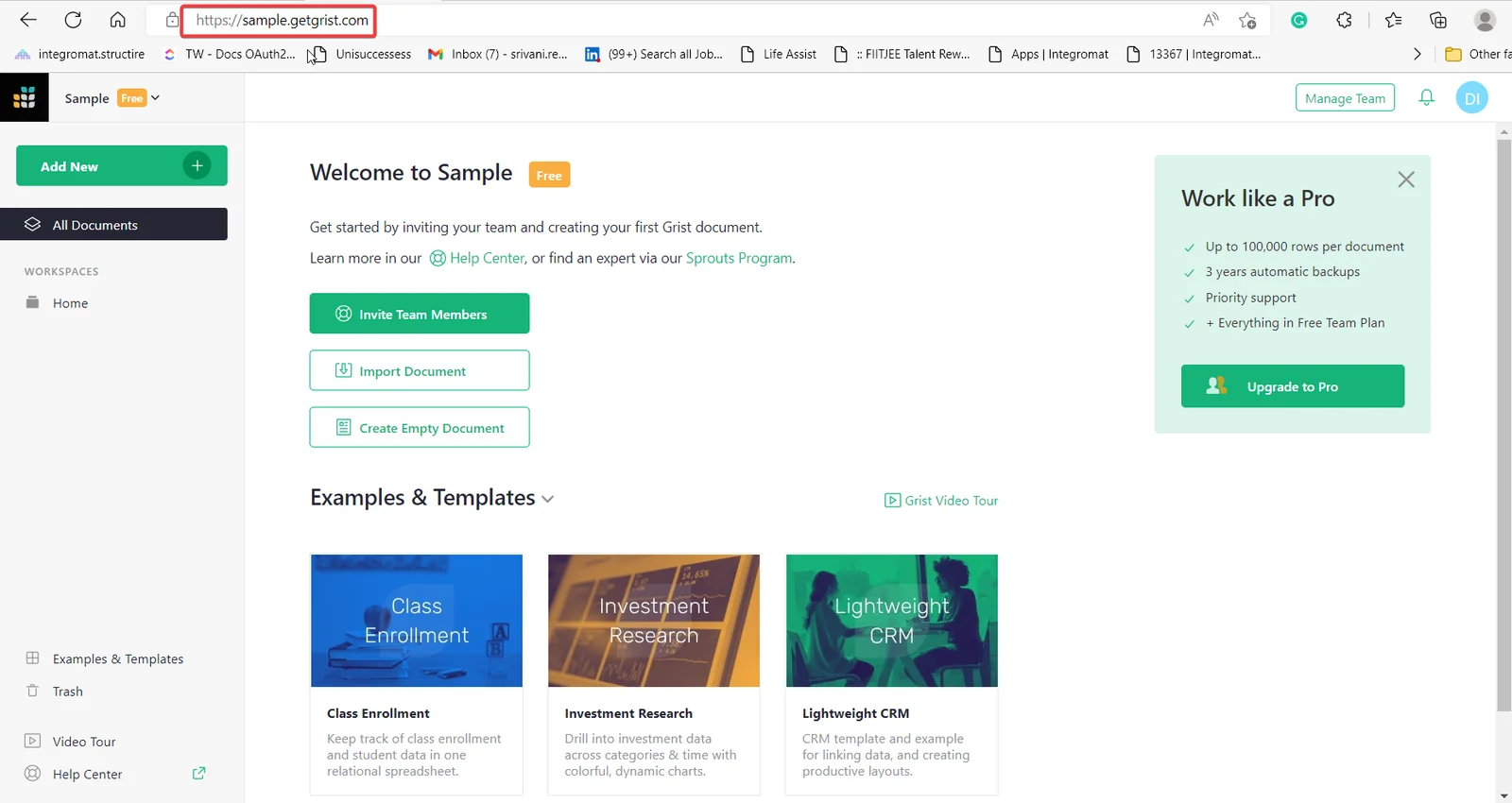Click Invite Team Members button
The image size is (1512, 803).
point(420,314)
